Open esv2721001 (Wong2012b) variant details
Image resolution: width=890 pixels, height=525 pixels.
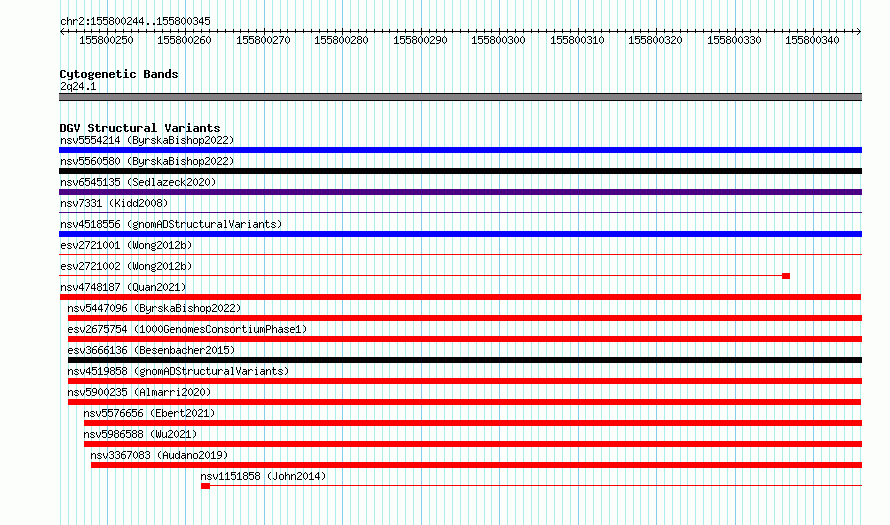pos(126,245)
